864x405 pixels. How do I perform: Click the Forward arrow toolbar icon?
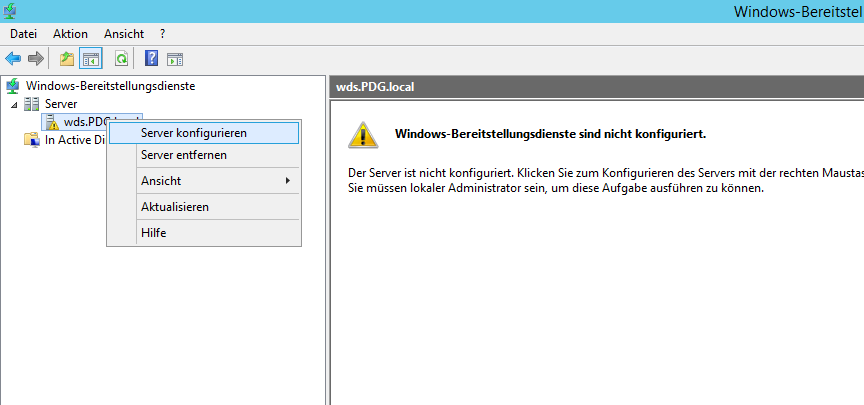click(35, 58)
